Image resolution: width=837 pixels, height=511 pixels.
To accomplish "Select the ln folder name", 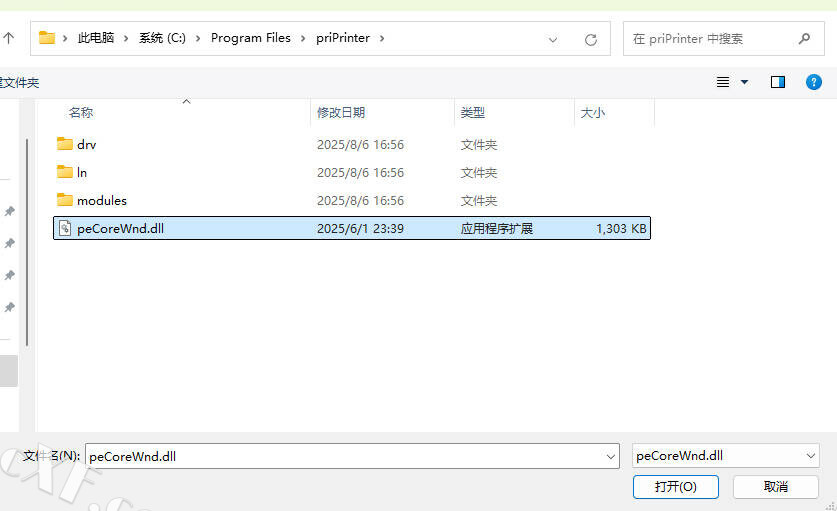I will tap(82, 172).
